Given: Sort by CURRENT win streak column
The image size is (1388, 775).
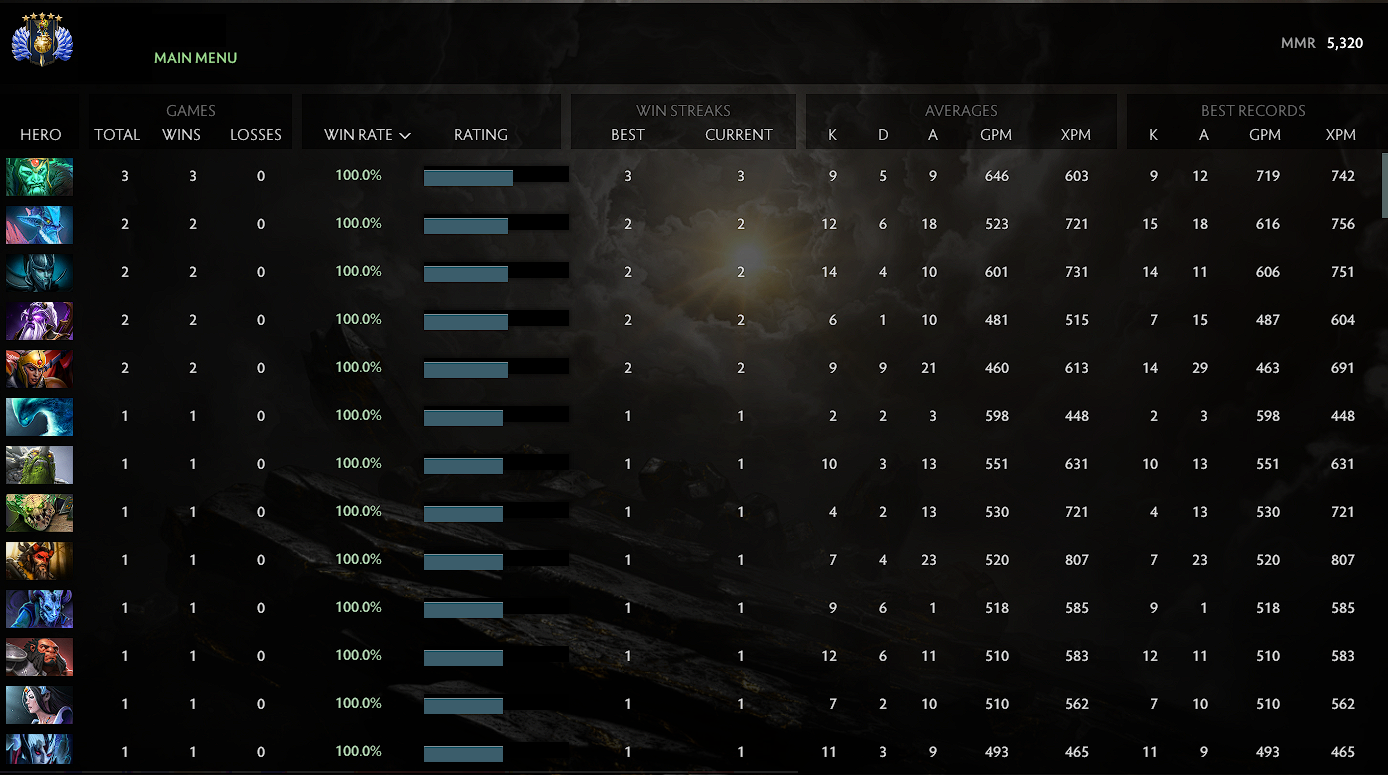Looking at the screenshot, I should [x=739, y=135].
